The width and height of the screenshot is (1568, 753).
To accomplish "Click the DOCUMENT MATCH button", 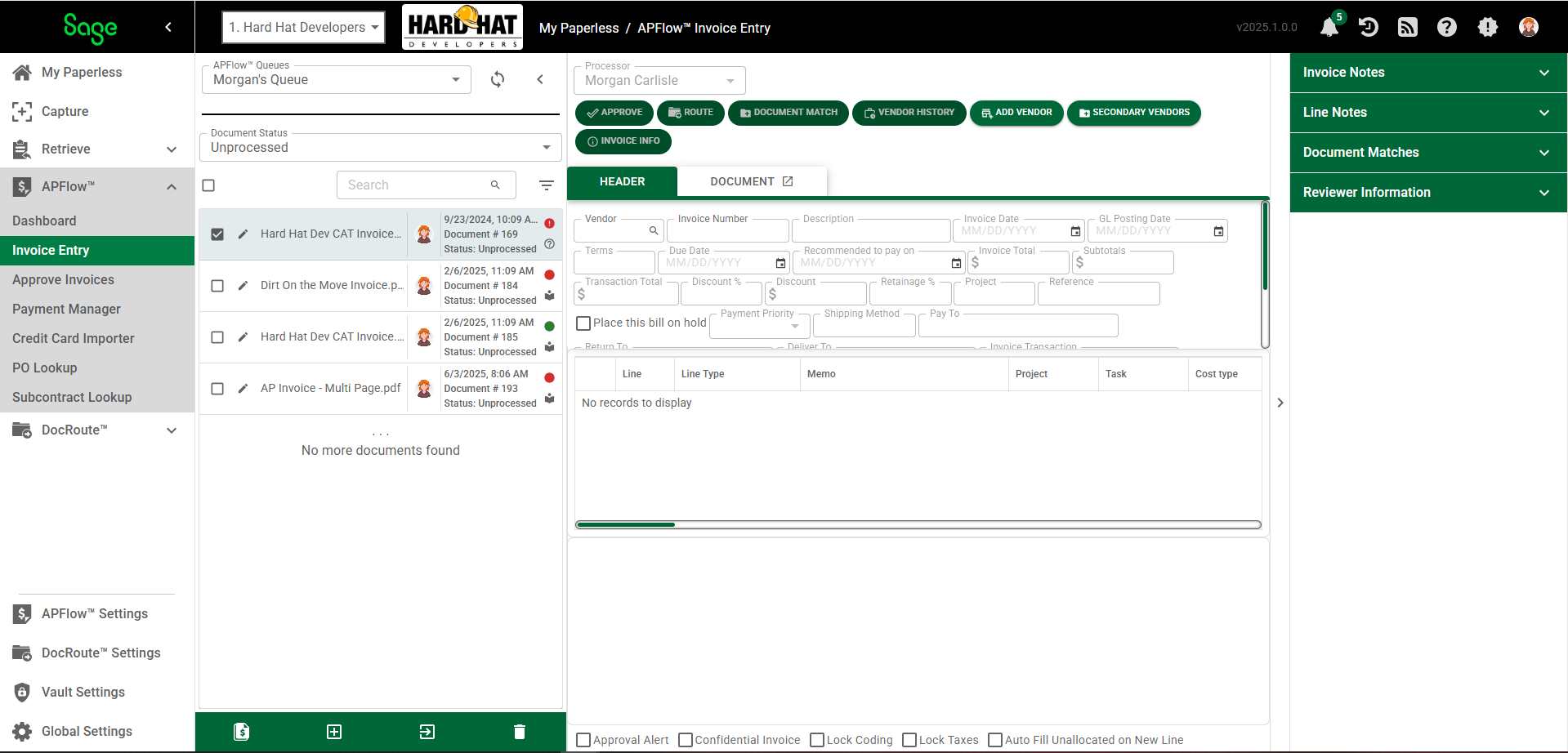I will pyautogui.click(x=788, y=113).
